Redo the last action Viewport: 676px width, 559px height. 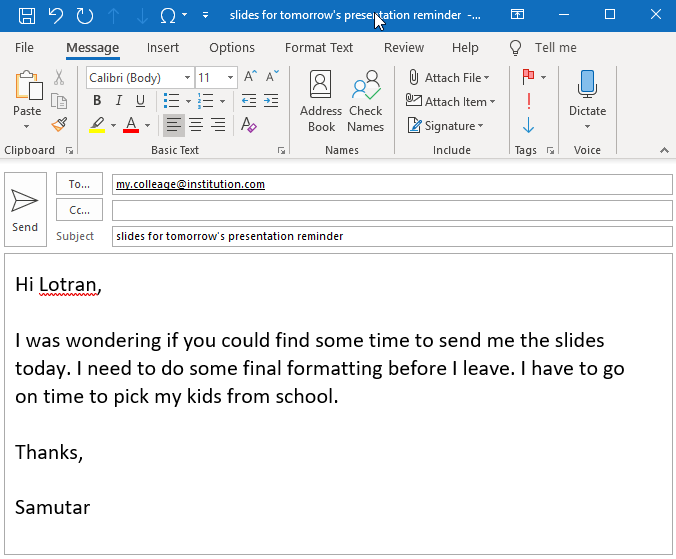coord(84,16)
